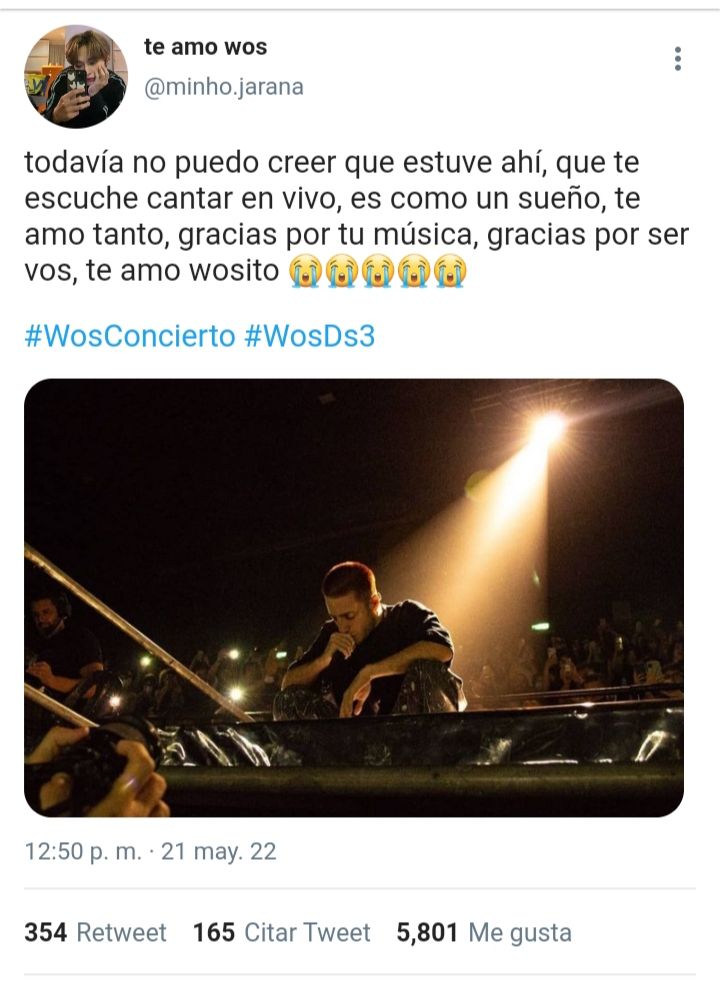Image resolution: width=720 pixels, height=984 pixels.
Task: Click the first crying emoji in the tweet
Action: tap(305, 271)
